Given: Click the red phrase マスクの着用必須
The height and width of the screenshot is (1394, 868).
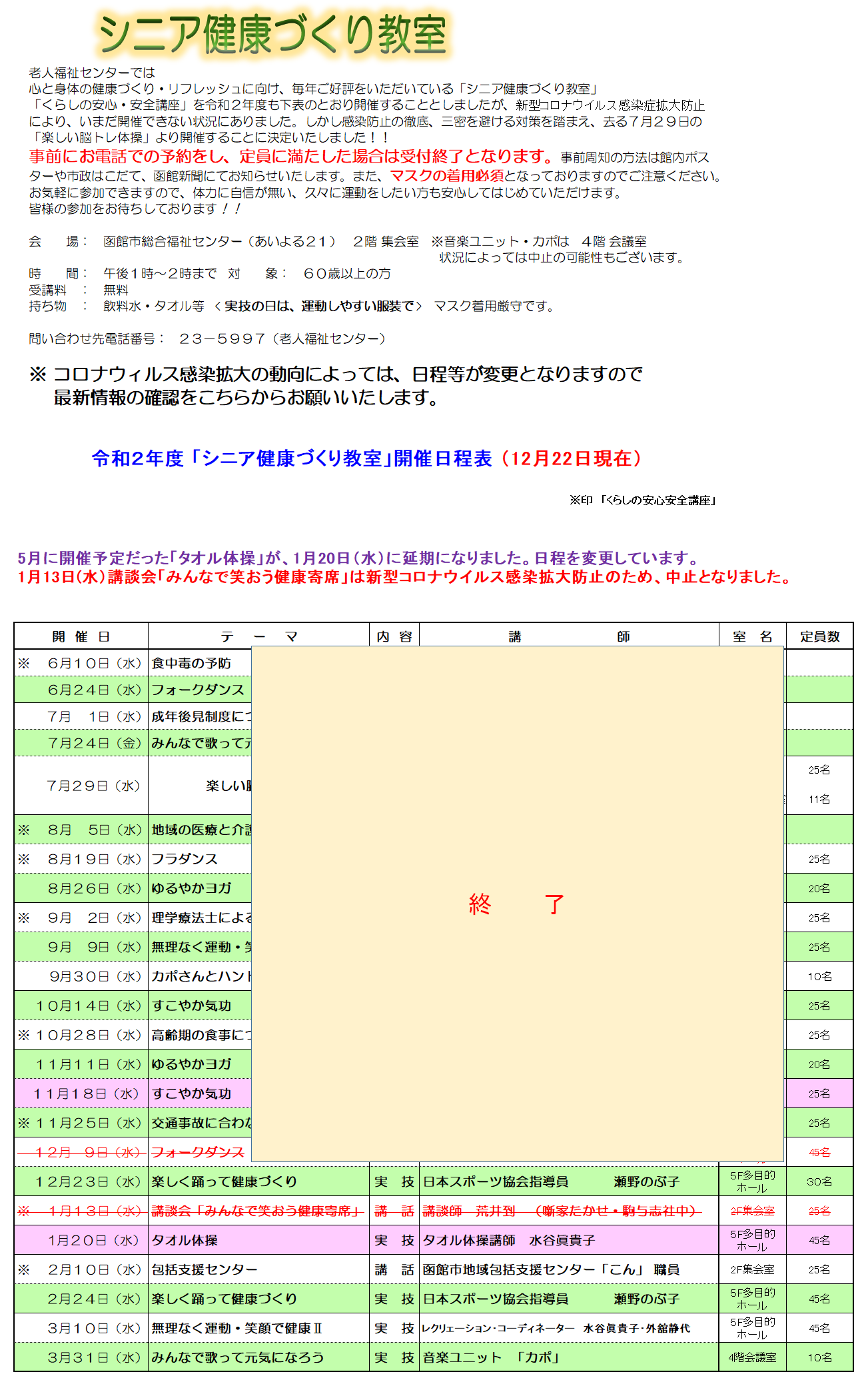Looking at the screenshot, I should tap(447, 176).
